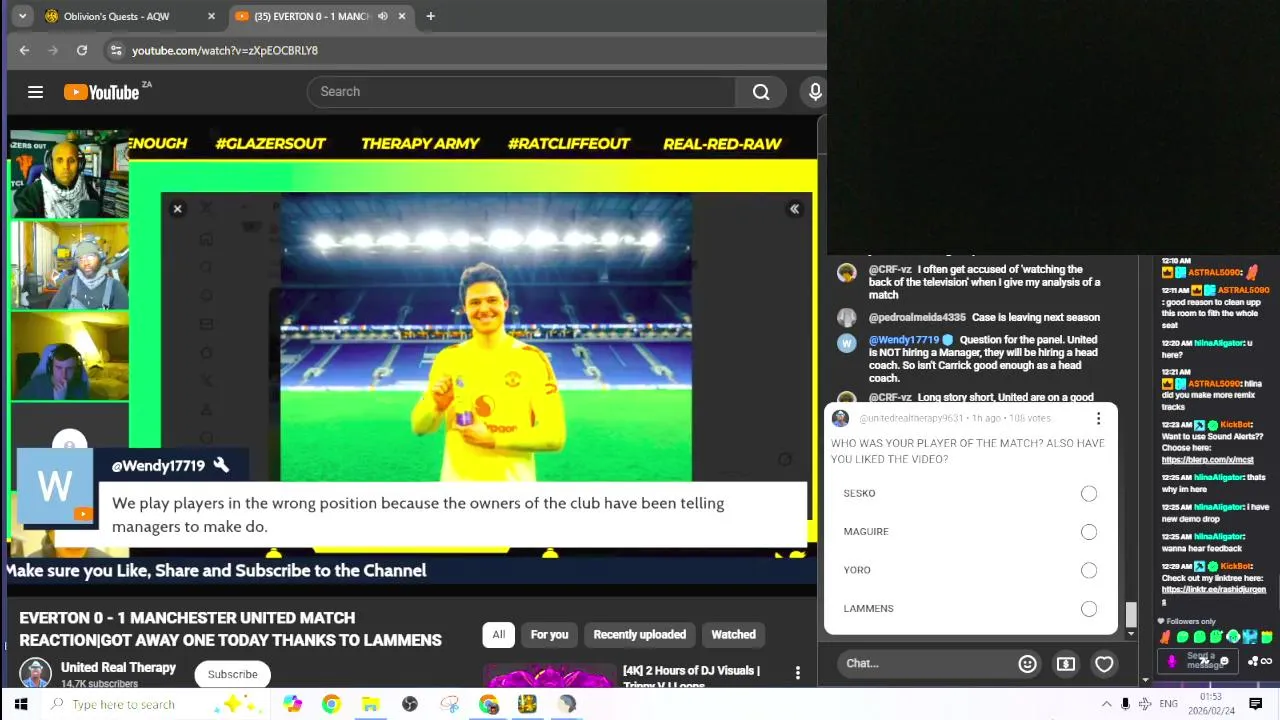The image size is (1280, 720).
Task: Click the system tray microphone icon
Action: click(x=1126, y=704)
